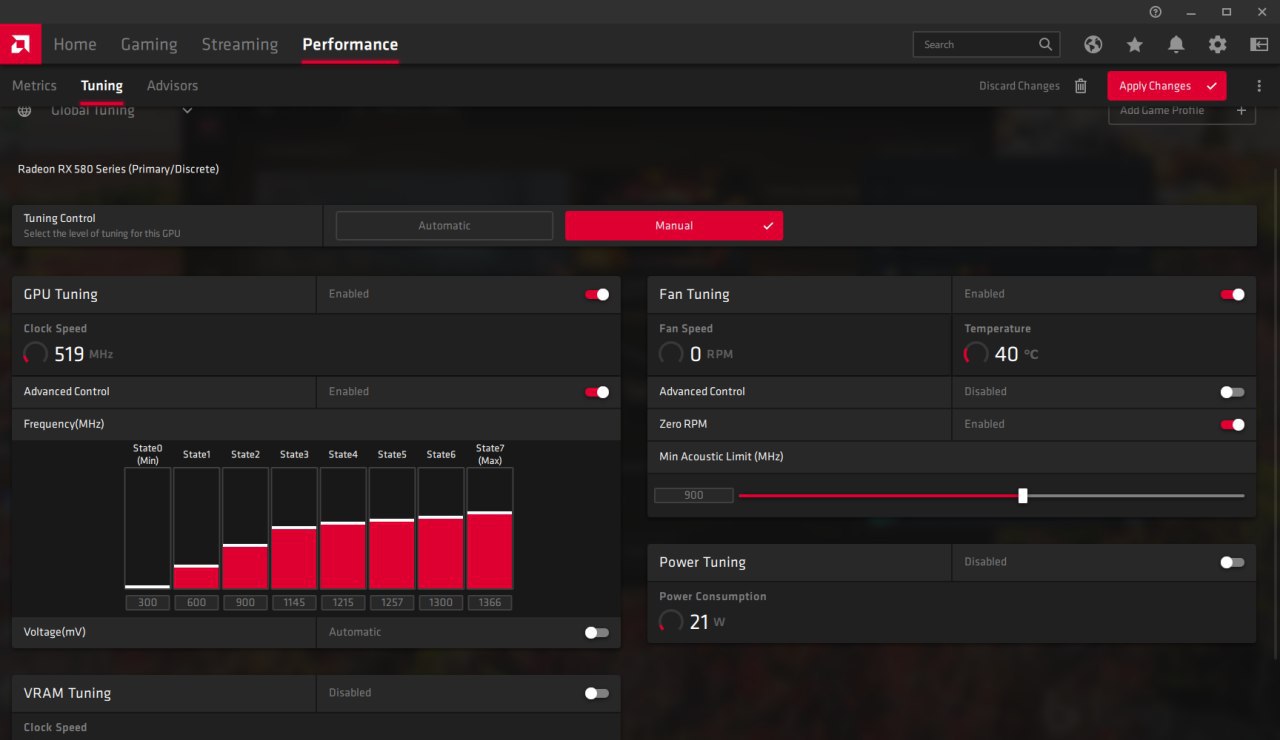Click State6 frequency value field 1300
Viewport: 1280px width, 740px height.
[x=441, y=603]
